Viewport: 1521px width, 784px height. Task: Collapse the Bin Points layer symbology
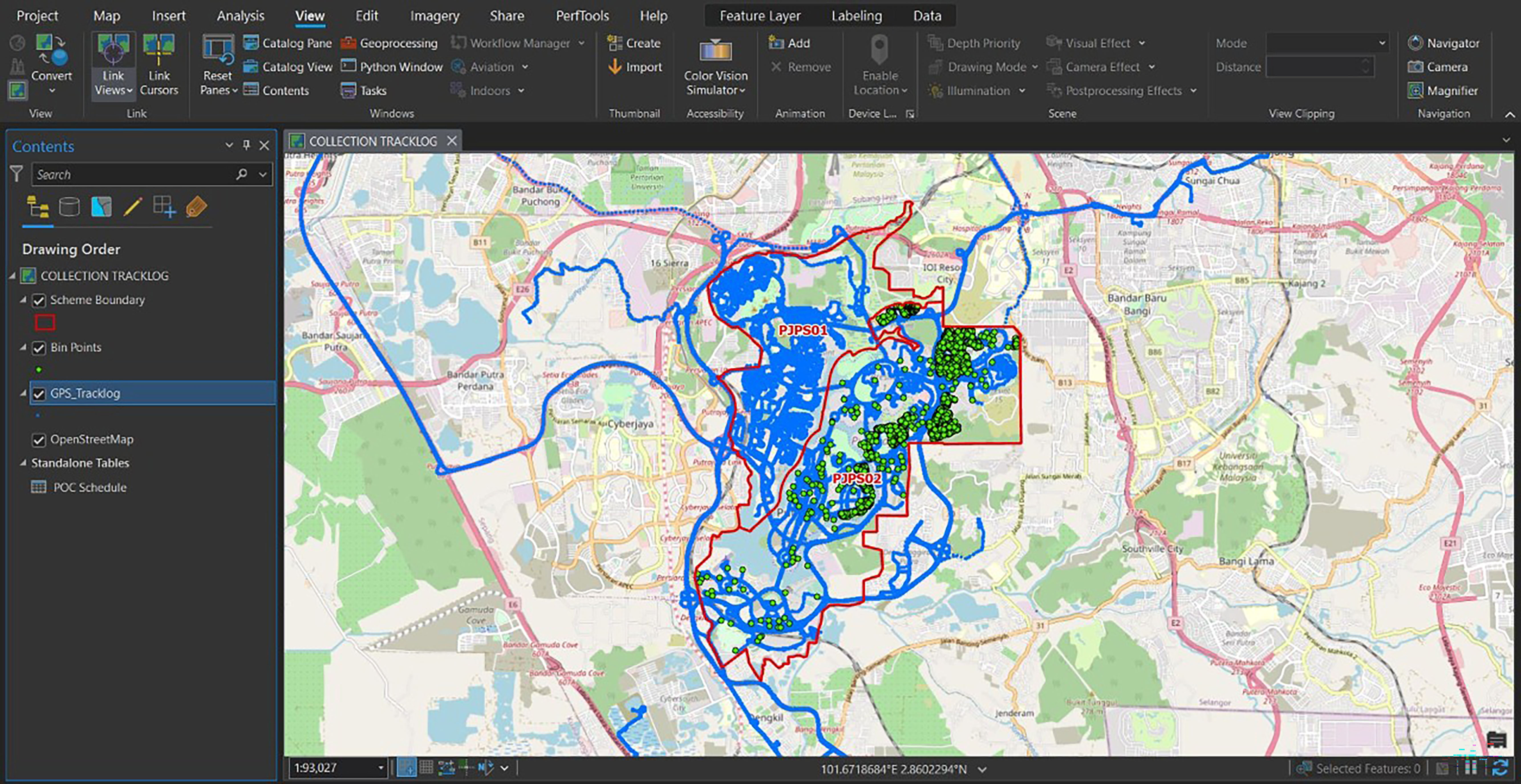23,347
